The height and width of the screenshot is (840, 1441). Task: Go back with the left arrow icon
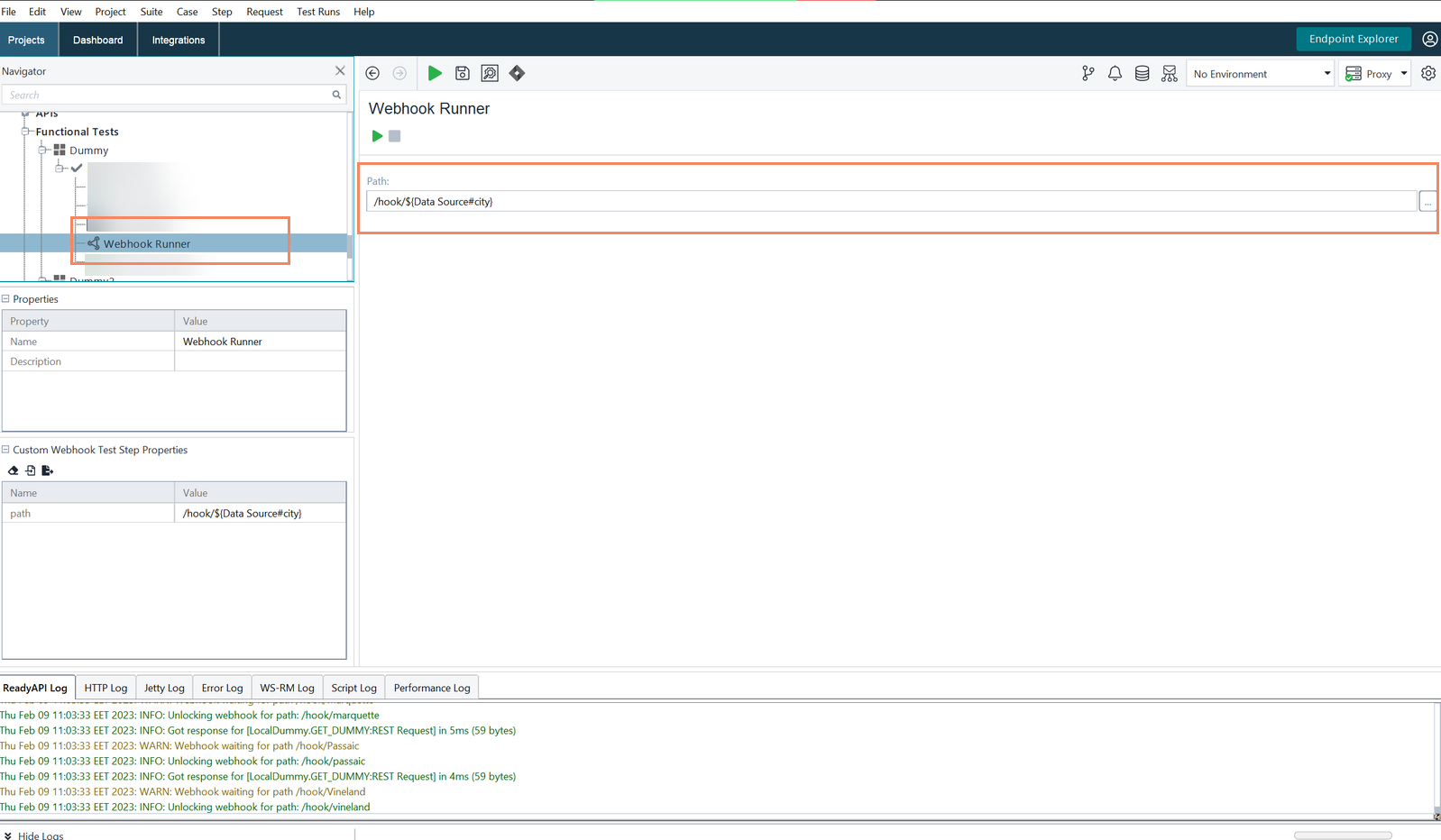point(372,73)
